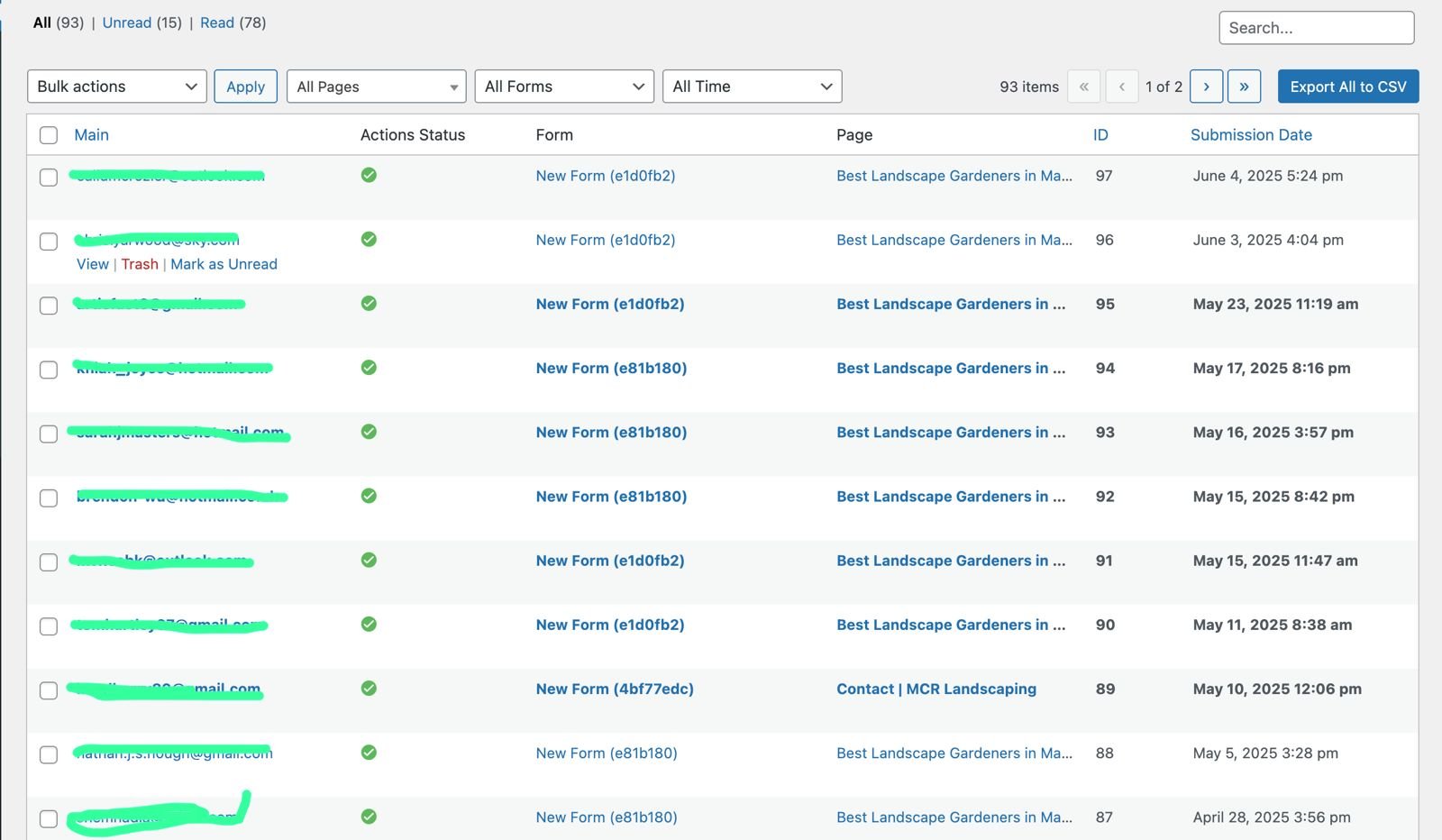Sort table by ID column
Image resolution: width=1442 pixels, height=840 pixels.
tap(1100, 135)
